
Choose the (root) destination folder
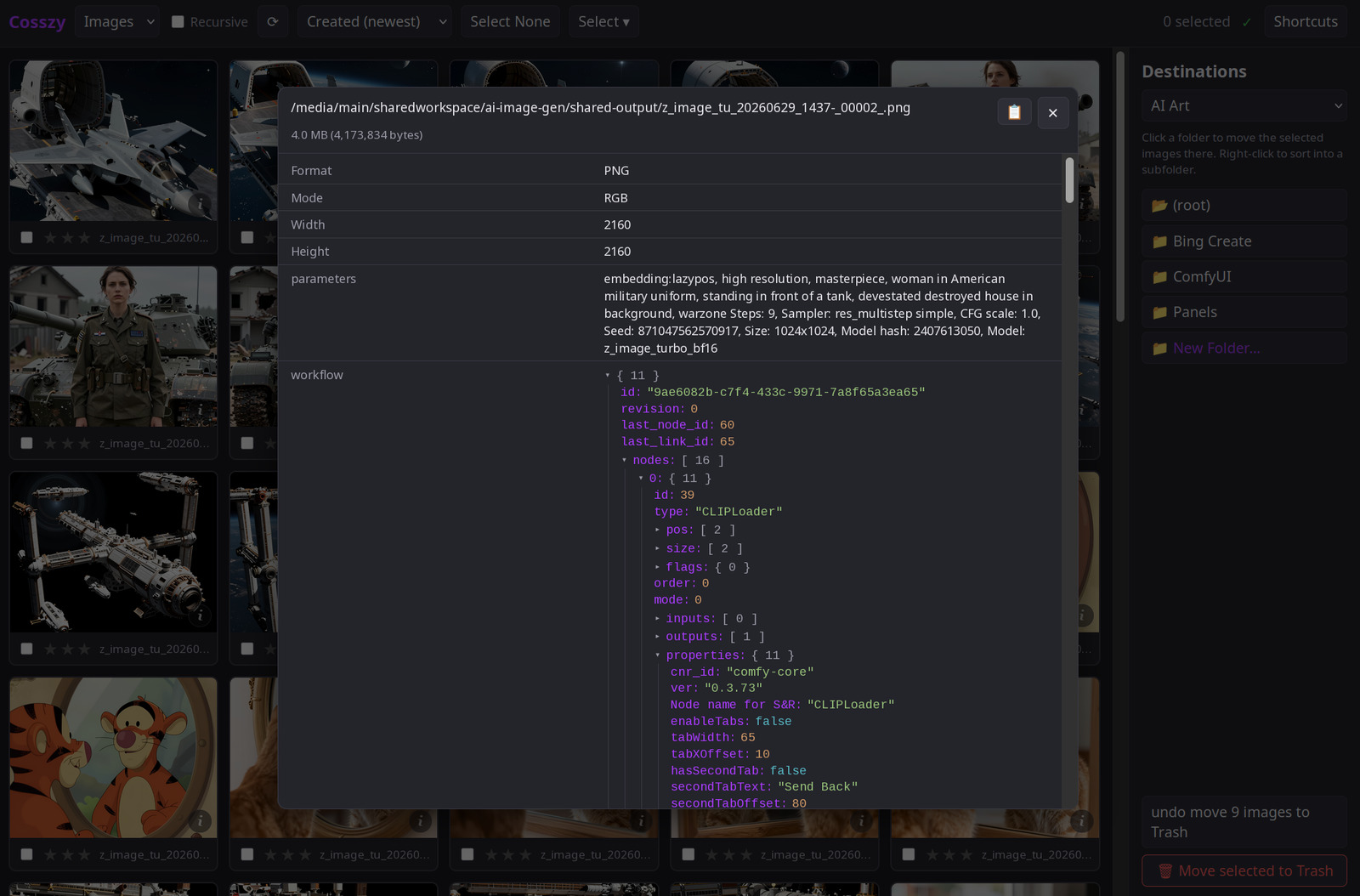(1244, 206)
